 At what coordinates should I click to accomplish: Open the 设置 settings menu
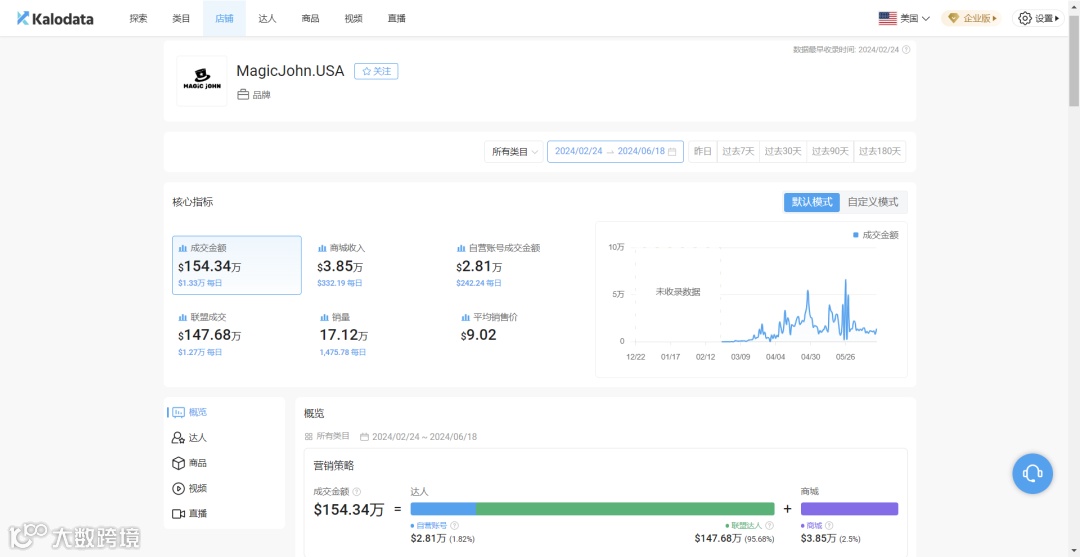coord(1038,19)
